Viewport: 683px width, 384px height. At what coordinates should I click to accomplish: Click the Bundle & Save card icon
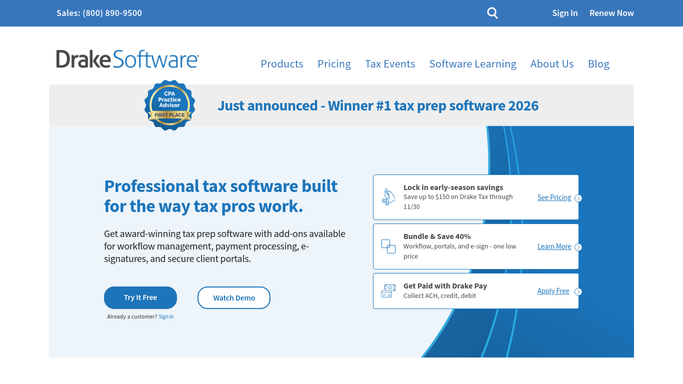[x=388, y=246]
